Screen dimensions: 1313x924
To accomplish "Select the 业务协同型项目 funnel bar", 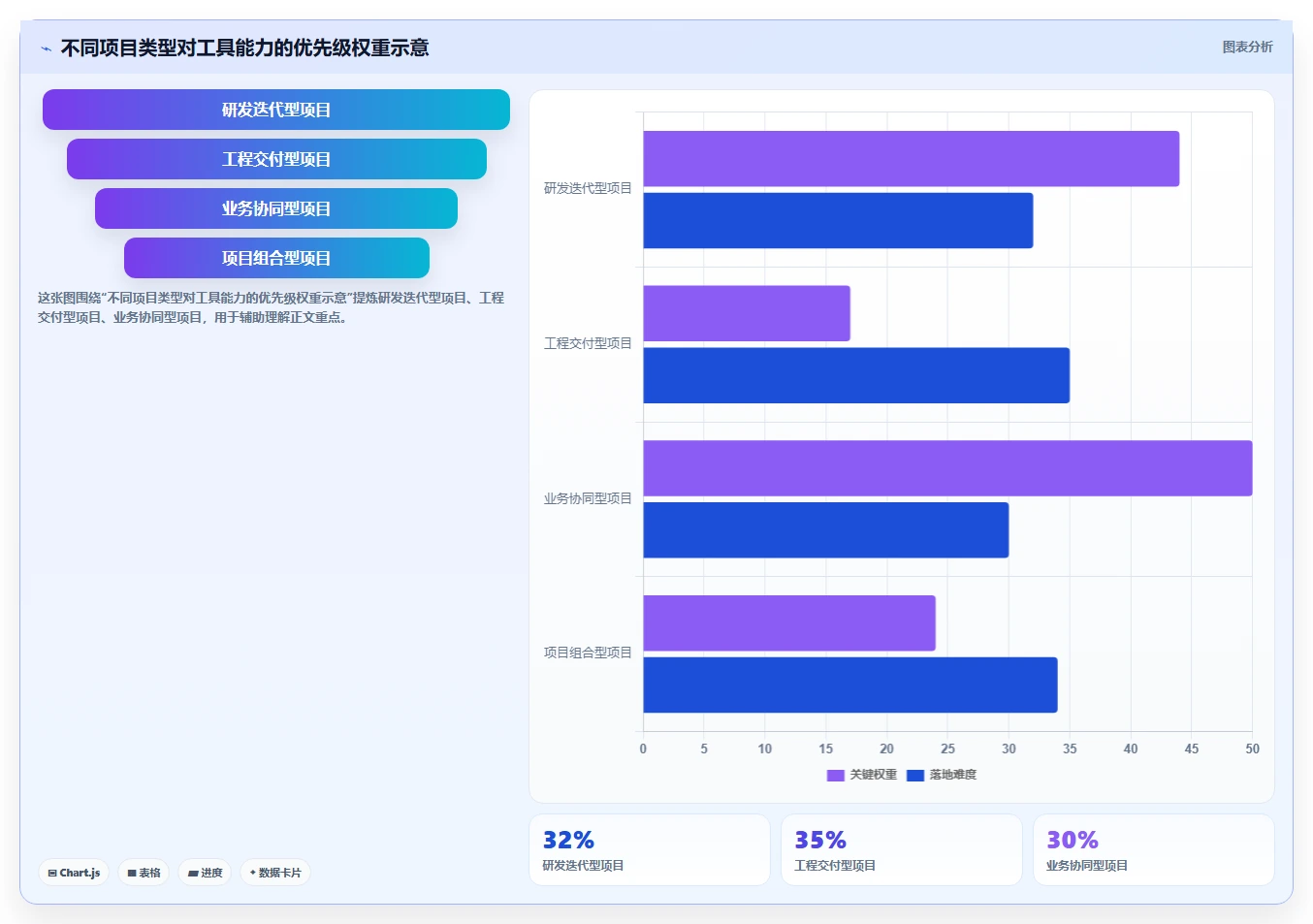I will tap(276, 208).
